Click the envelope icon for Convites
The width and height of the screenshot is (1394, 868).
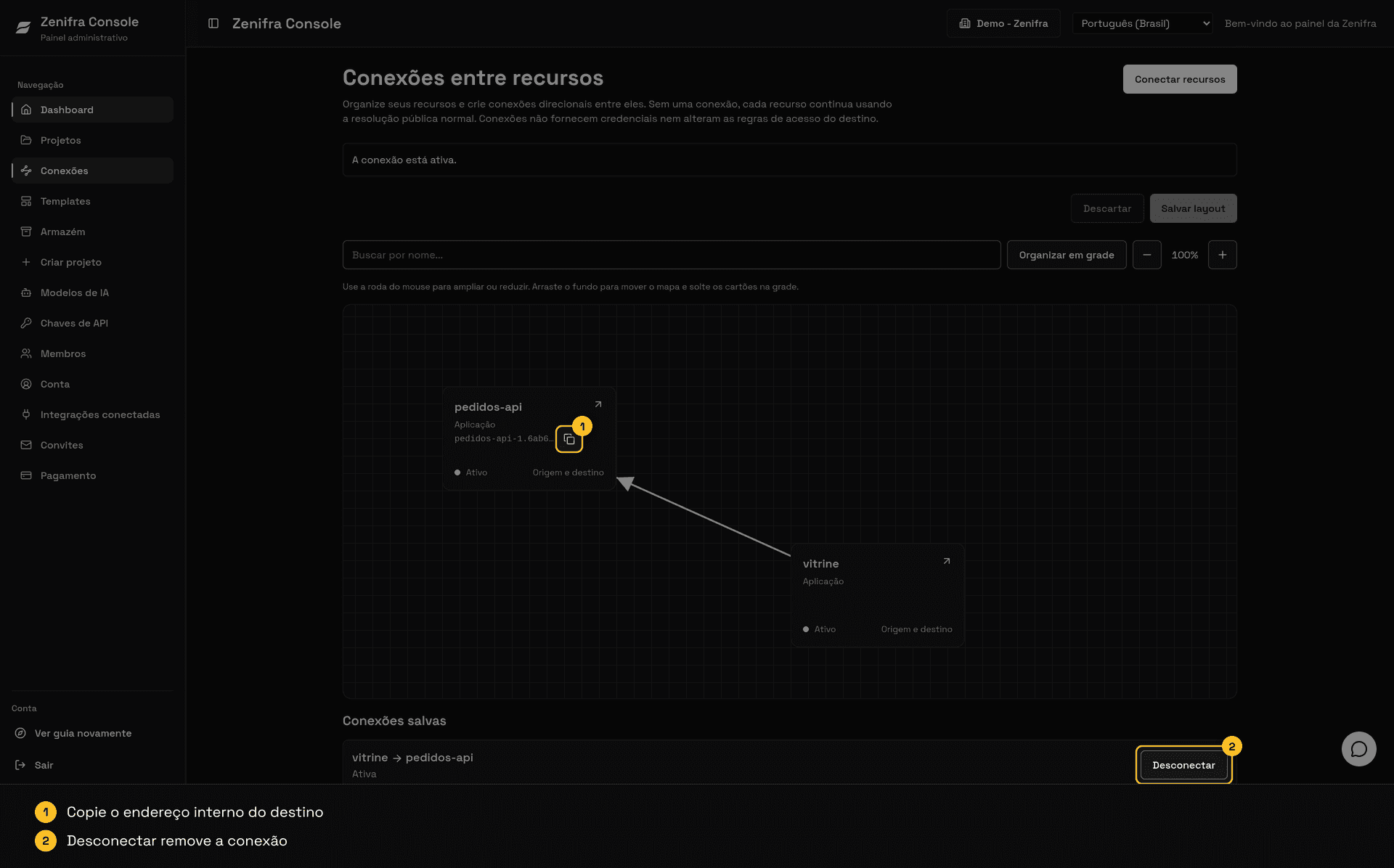(26, 445)
